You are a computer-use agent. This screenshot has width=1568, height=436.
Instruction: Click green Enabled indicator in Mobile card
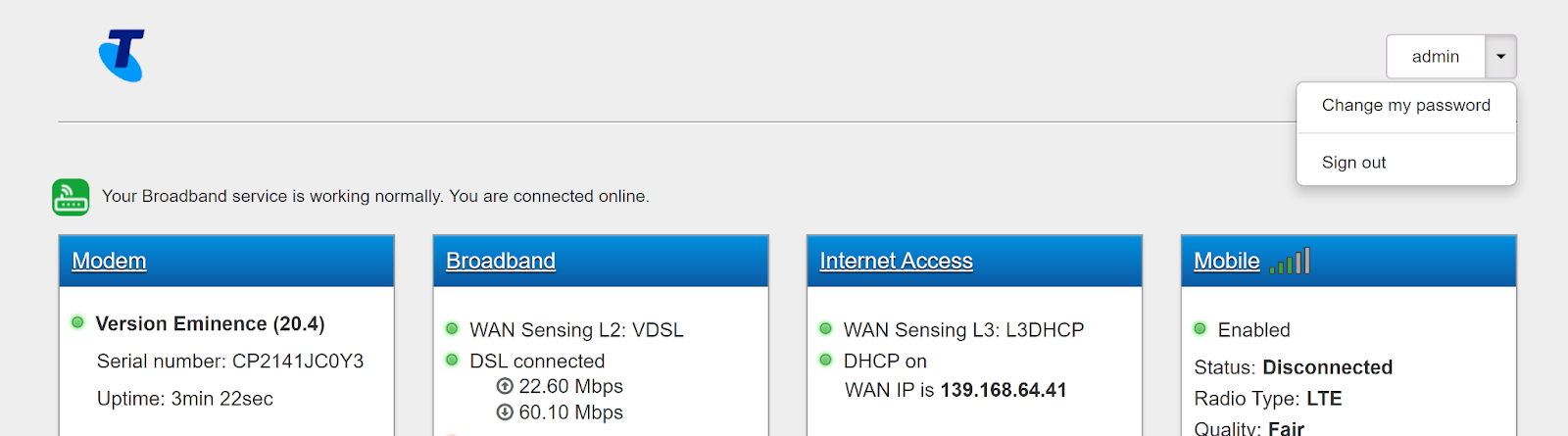point(1200,328)
